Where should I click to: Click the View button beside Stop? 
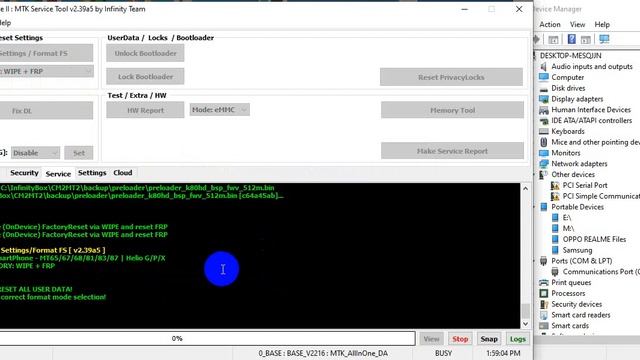(x=431, y=339)
